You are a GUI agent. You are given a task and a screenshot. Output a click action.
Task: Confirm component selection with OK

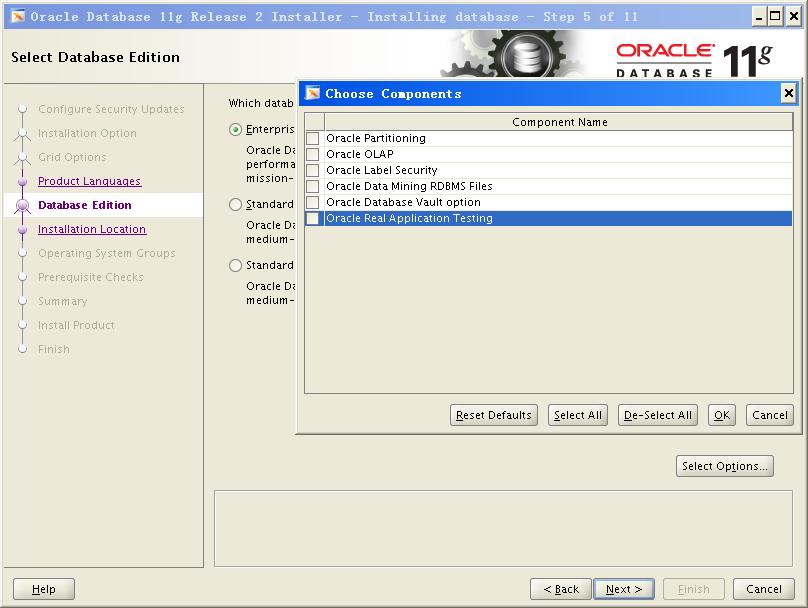(722, 415)
